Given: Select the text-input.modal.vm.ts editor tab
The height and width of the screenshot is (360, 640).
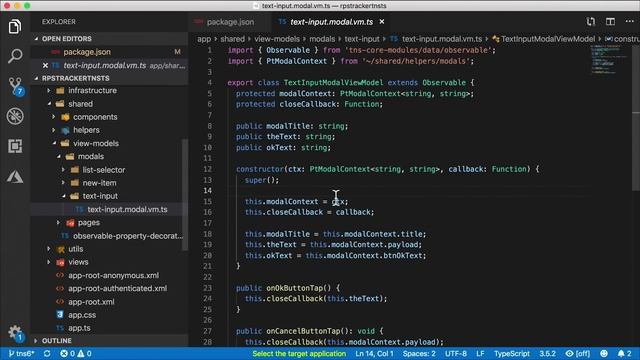Looking at the screenshot, I should (x=331, y=22).
